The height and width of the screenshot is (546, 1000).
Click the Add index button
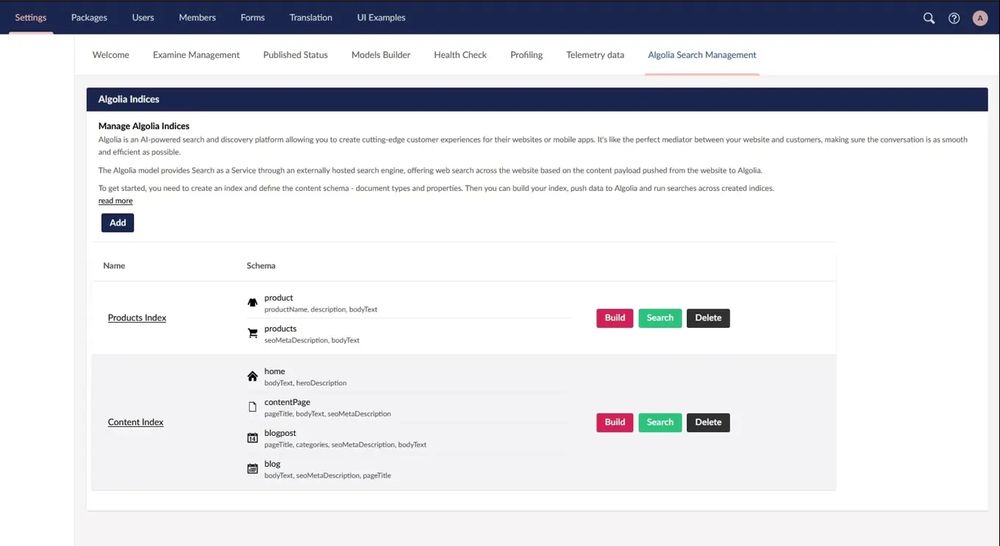tap(117, 223)
